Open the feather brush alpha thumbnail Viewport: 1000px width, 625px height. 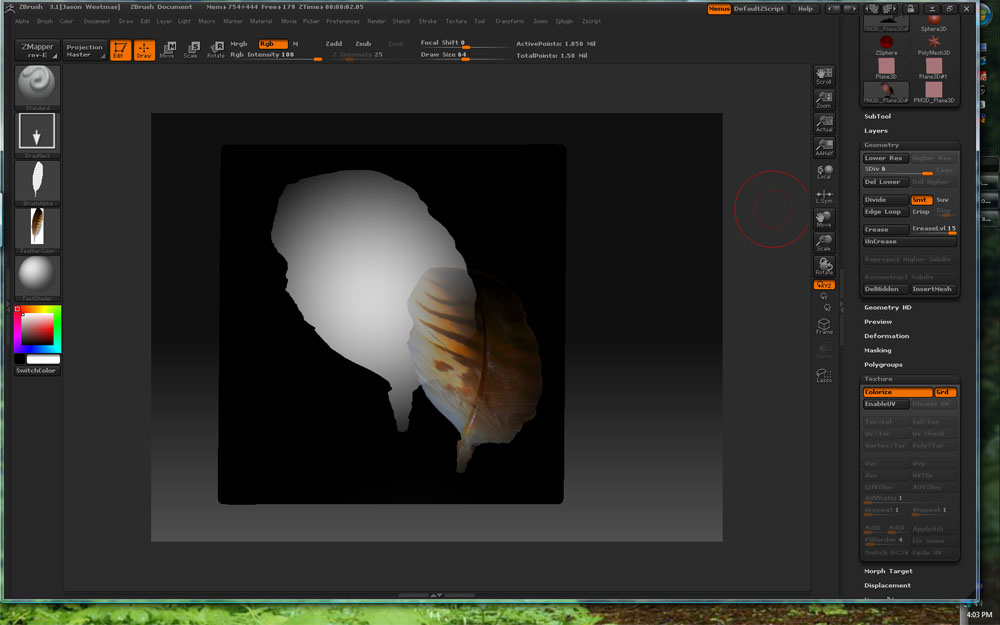click(x=37, y=182)
